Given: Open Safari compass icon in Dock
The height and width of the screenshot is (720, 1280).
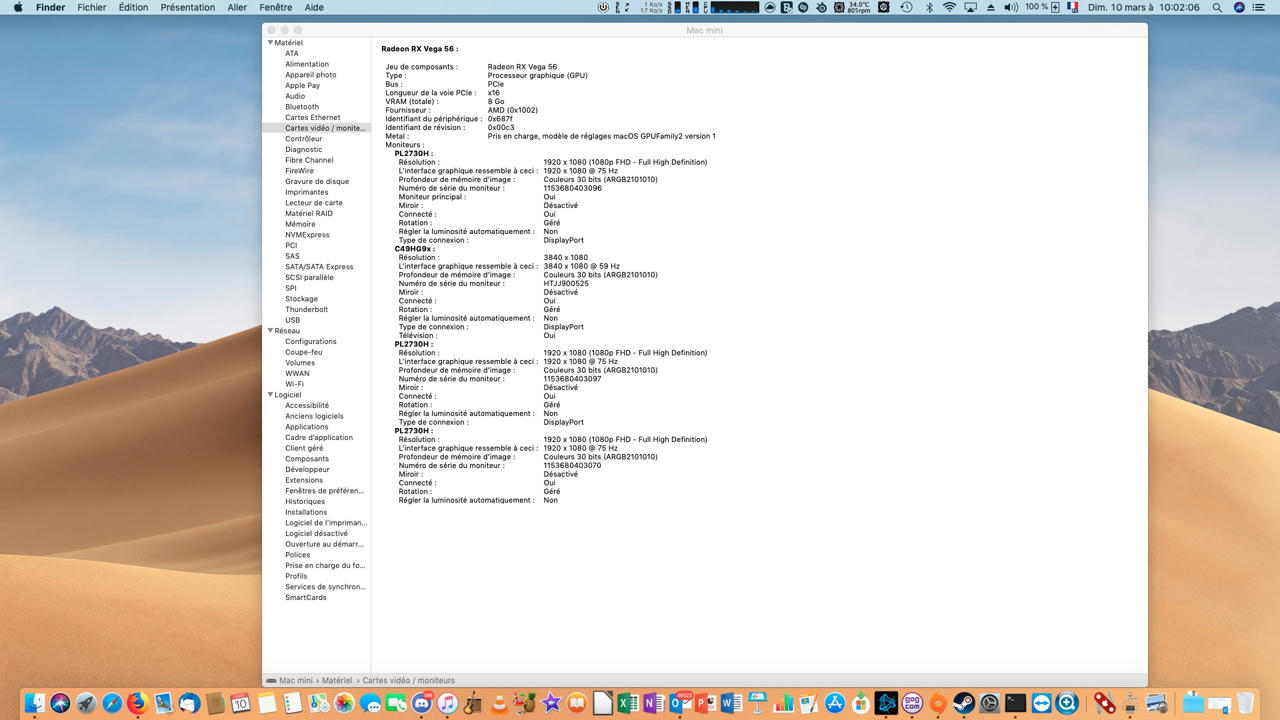Looking at the screenshot, I should coord(112,703).
